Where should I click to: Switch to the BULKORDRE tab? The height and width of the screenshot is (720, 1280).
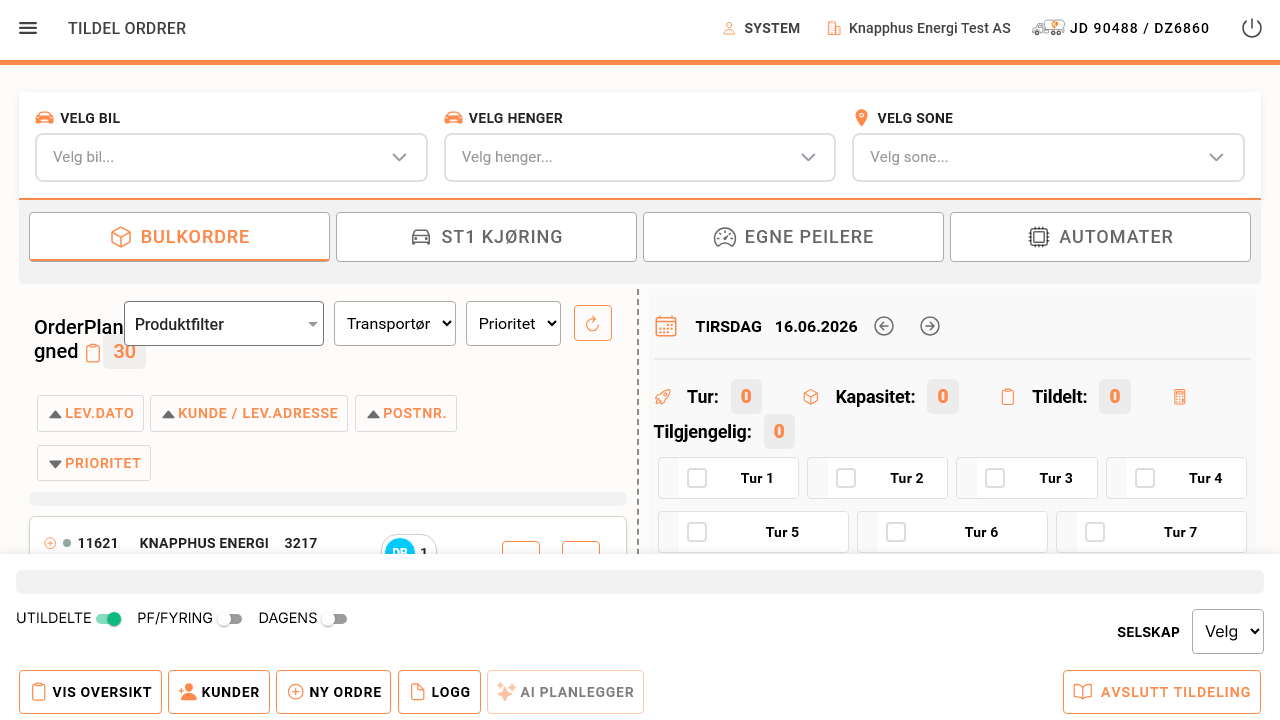point(180,237)
